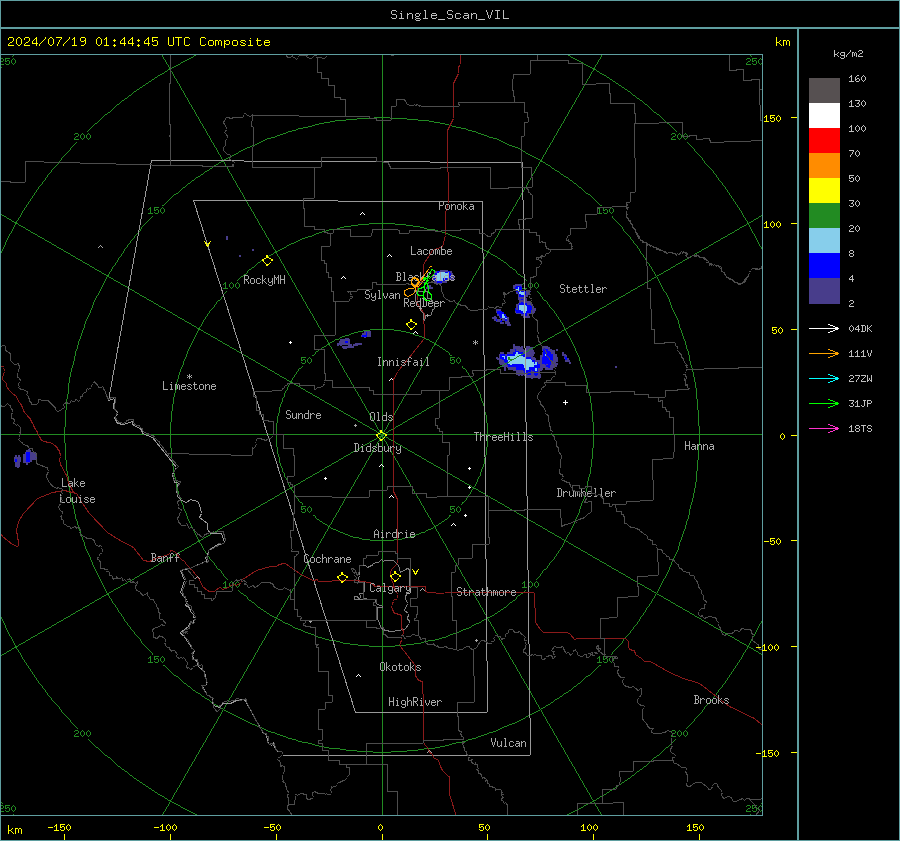This screenshot has width=900, height=841.
Task: Click the white 04DK arrow icon
Action: tap(824, 328)
